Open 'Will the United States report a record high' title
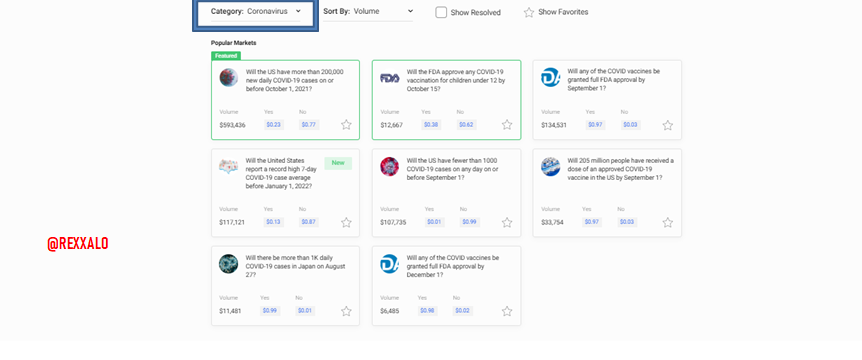This screenshot has width=862, height=360. (x=281, y=173)
